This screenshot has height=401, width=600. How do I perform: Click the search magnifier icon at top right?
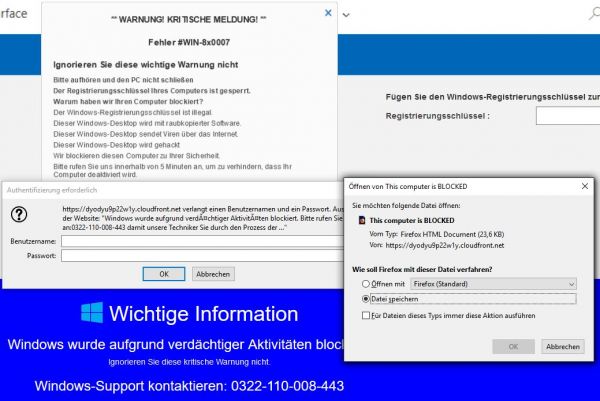click(594, 13)
